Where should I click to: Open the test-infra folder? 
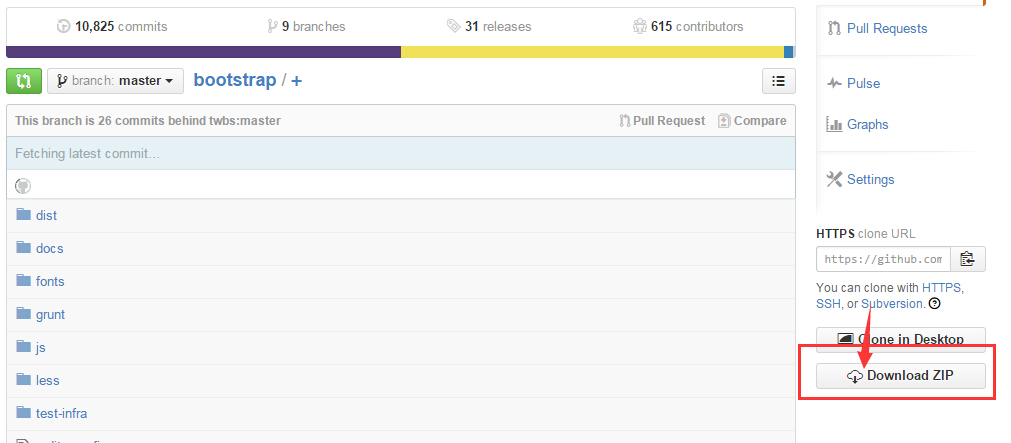(62, 413)
